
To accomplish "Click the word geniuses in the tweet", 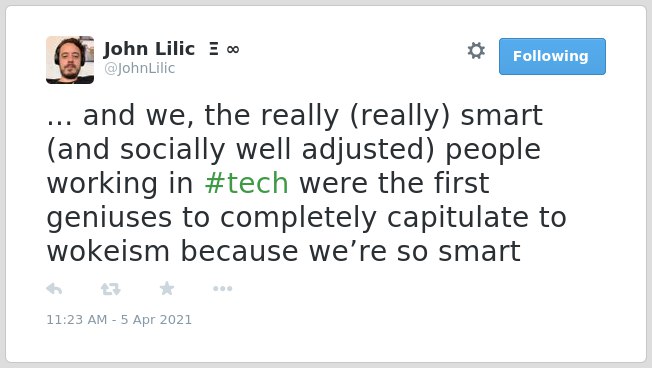I will 109,219.
